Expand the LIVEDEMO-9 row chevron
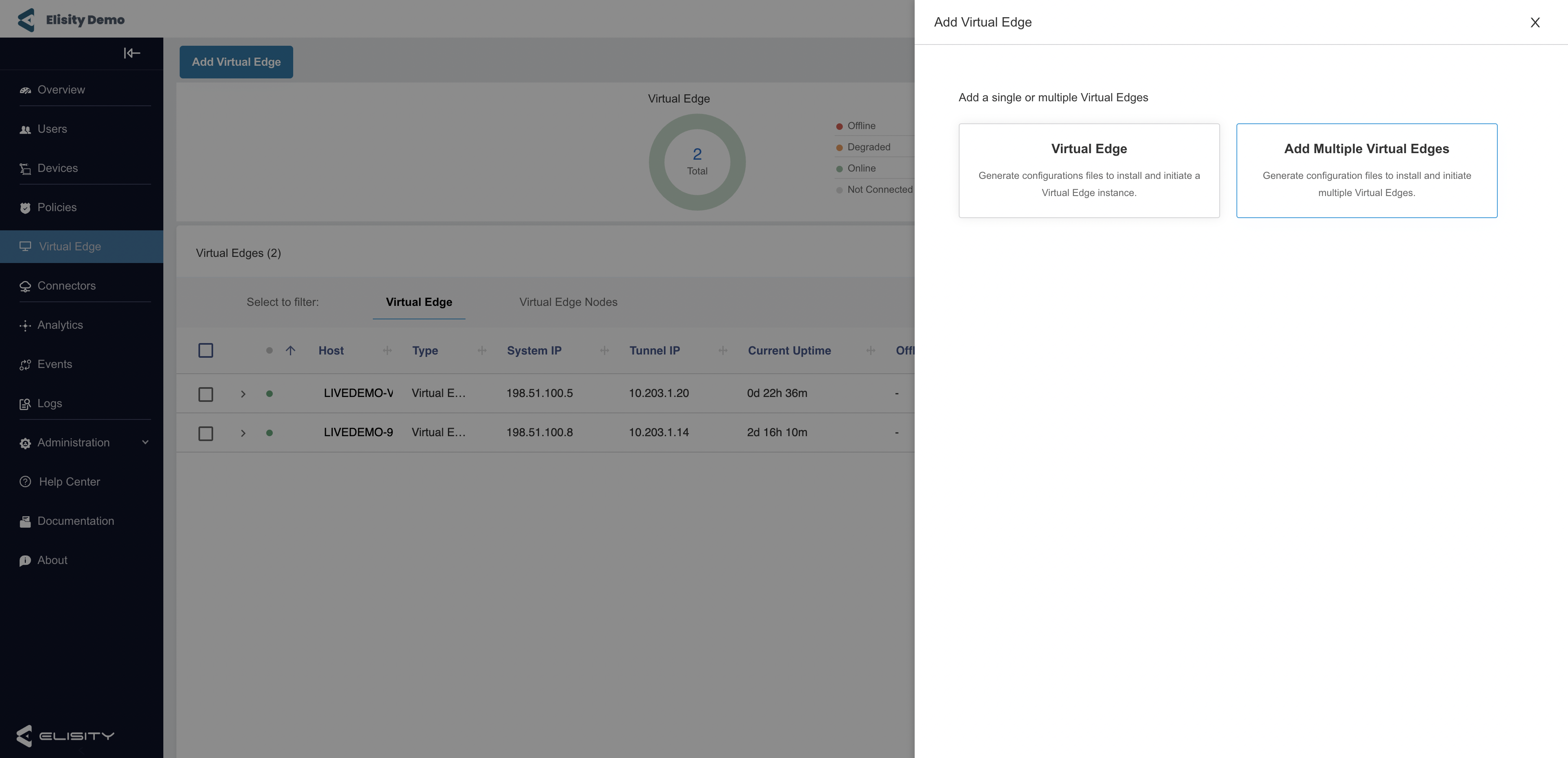1568x758 pixels. [243, 433]
